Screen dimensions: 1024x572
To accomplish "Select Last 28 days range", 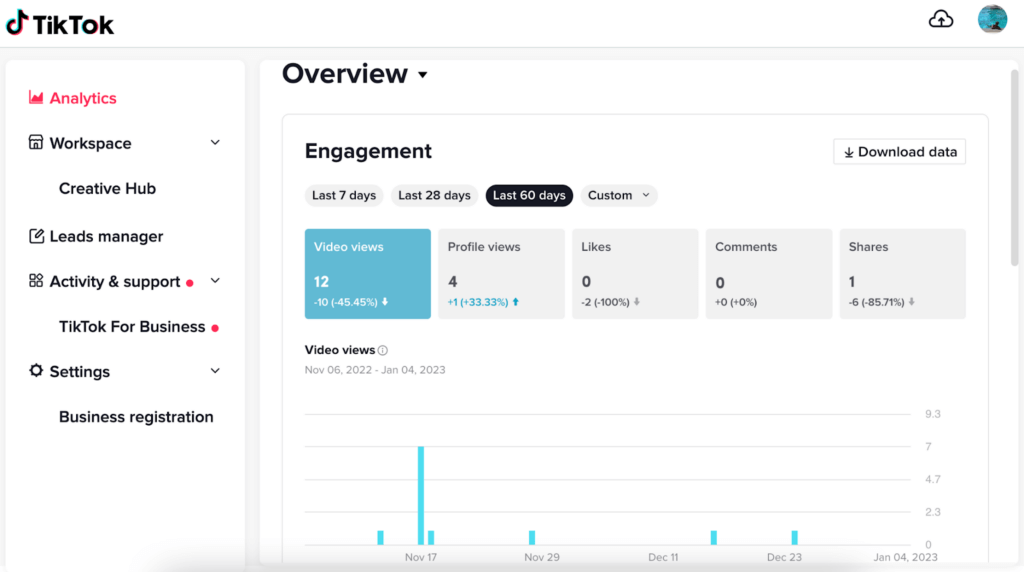I will pos(434,195).
